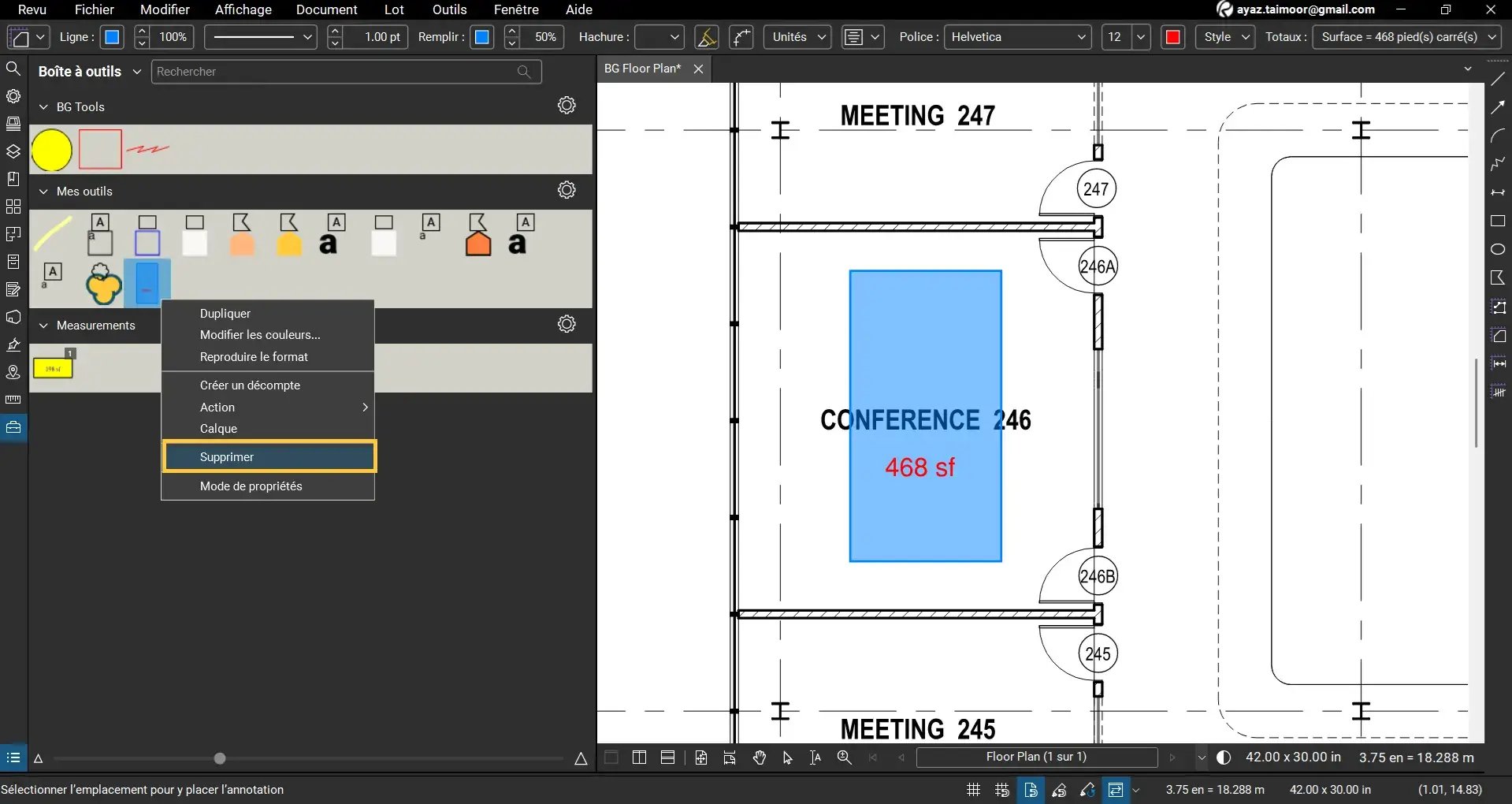Click the Ligne blue color swatch
Viewport: 1512px width, 804px height.
point(113,37)
